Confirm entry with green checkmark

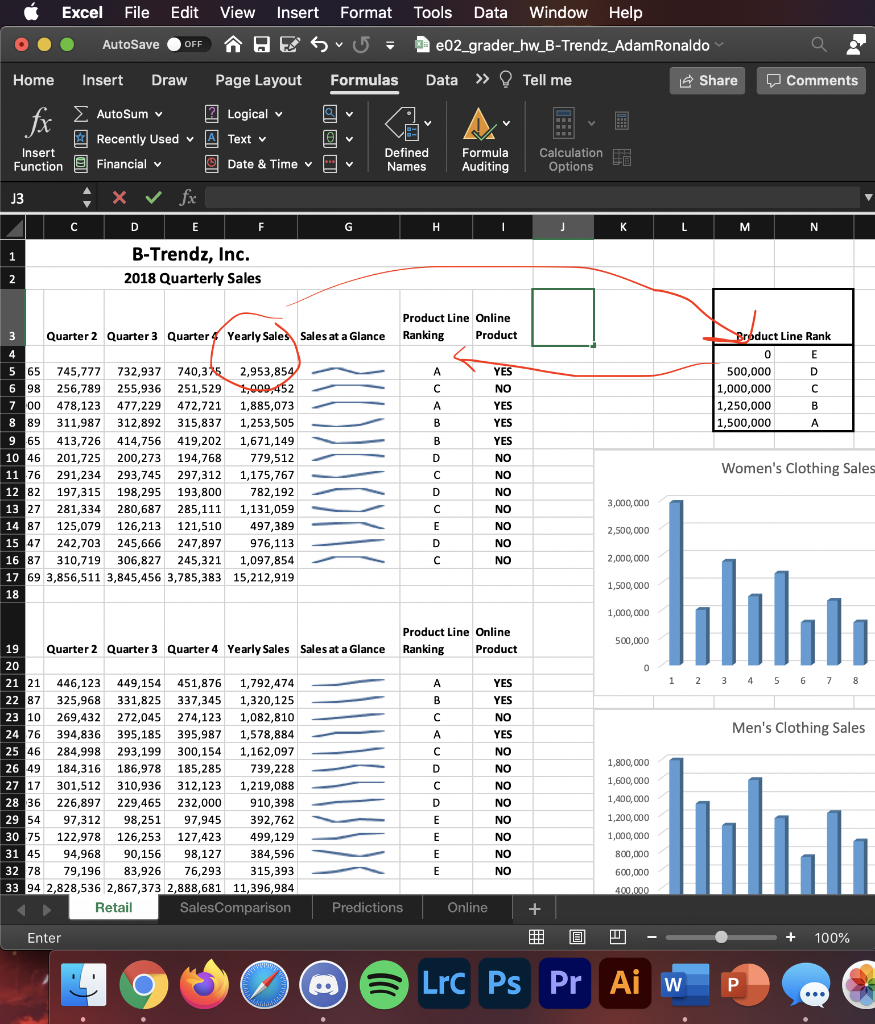point(152,198)
